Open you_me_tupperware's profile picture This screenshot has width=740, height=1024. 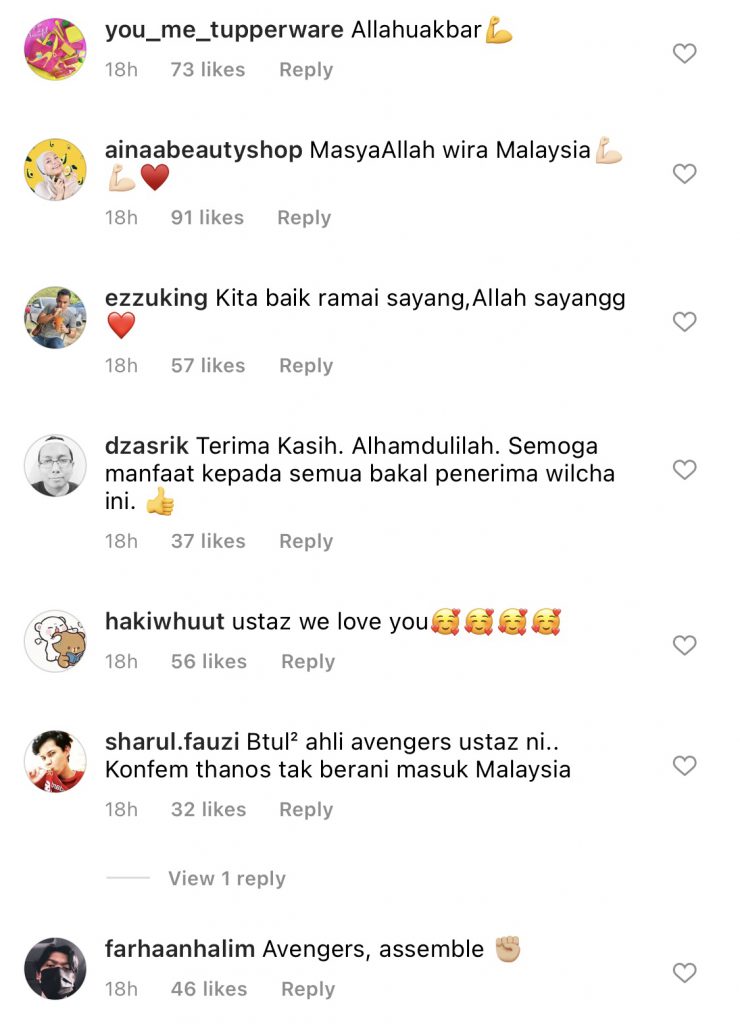click(x=56, y=49)
